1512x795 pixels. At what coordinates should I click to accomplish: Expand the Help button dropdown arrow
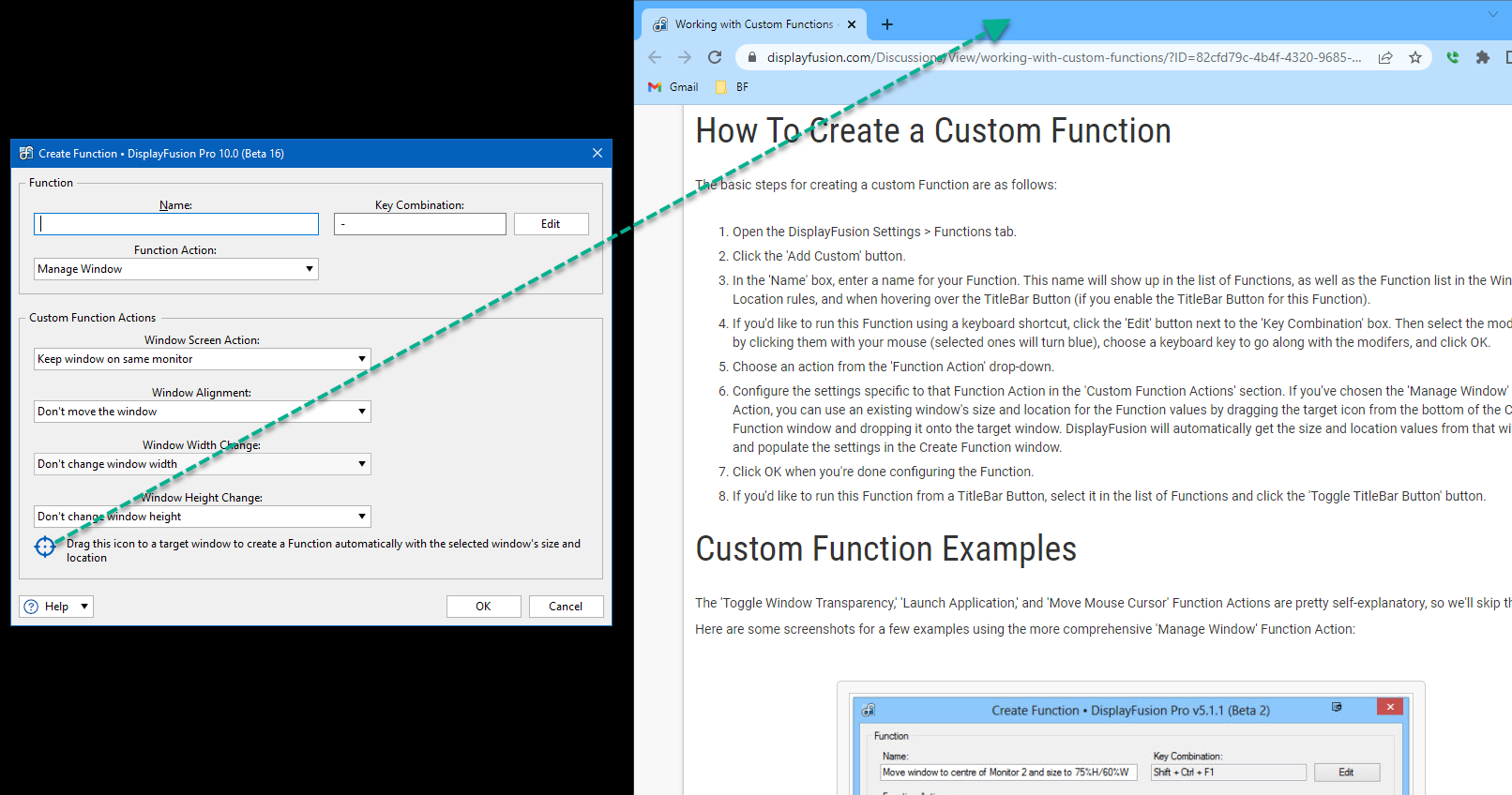pos(84,607)
